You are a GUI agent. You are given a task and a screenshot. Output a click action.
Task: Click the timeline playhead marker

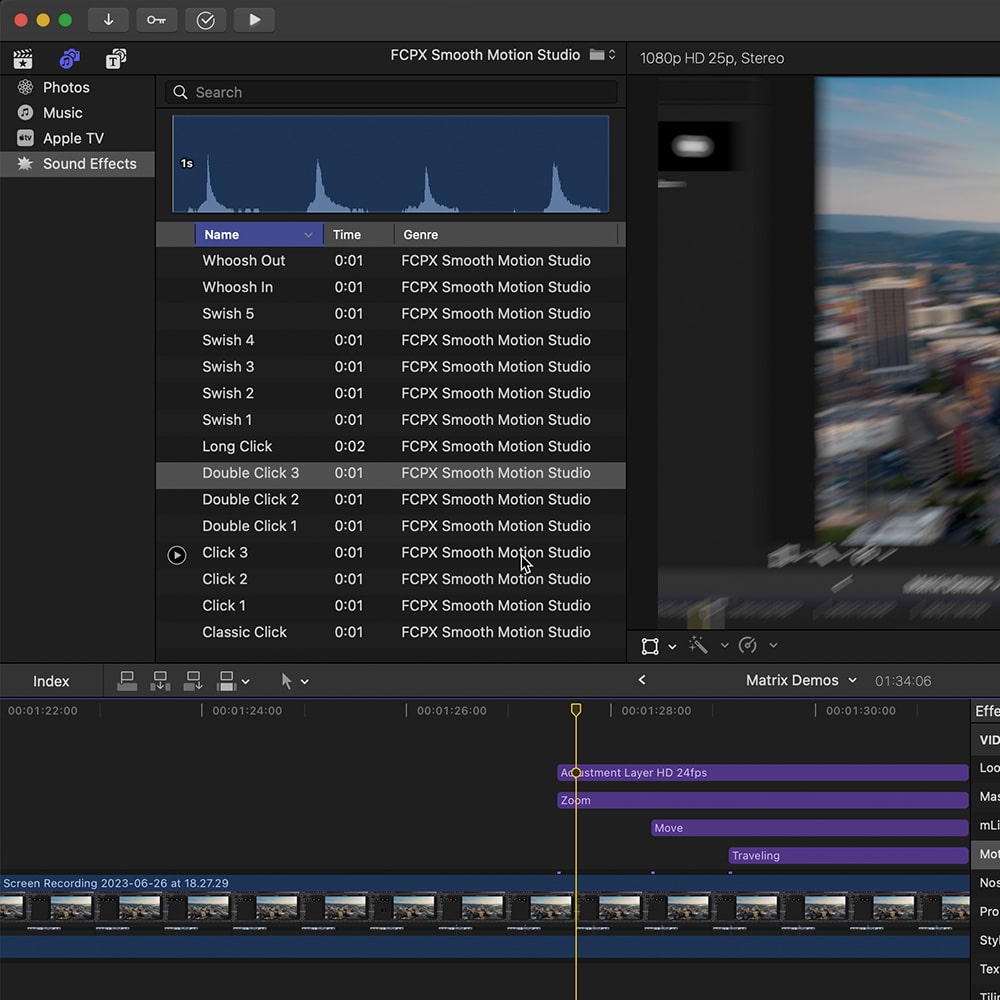pos(576,709)
